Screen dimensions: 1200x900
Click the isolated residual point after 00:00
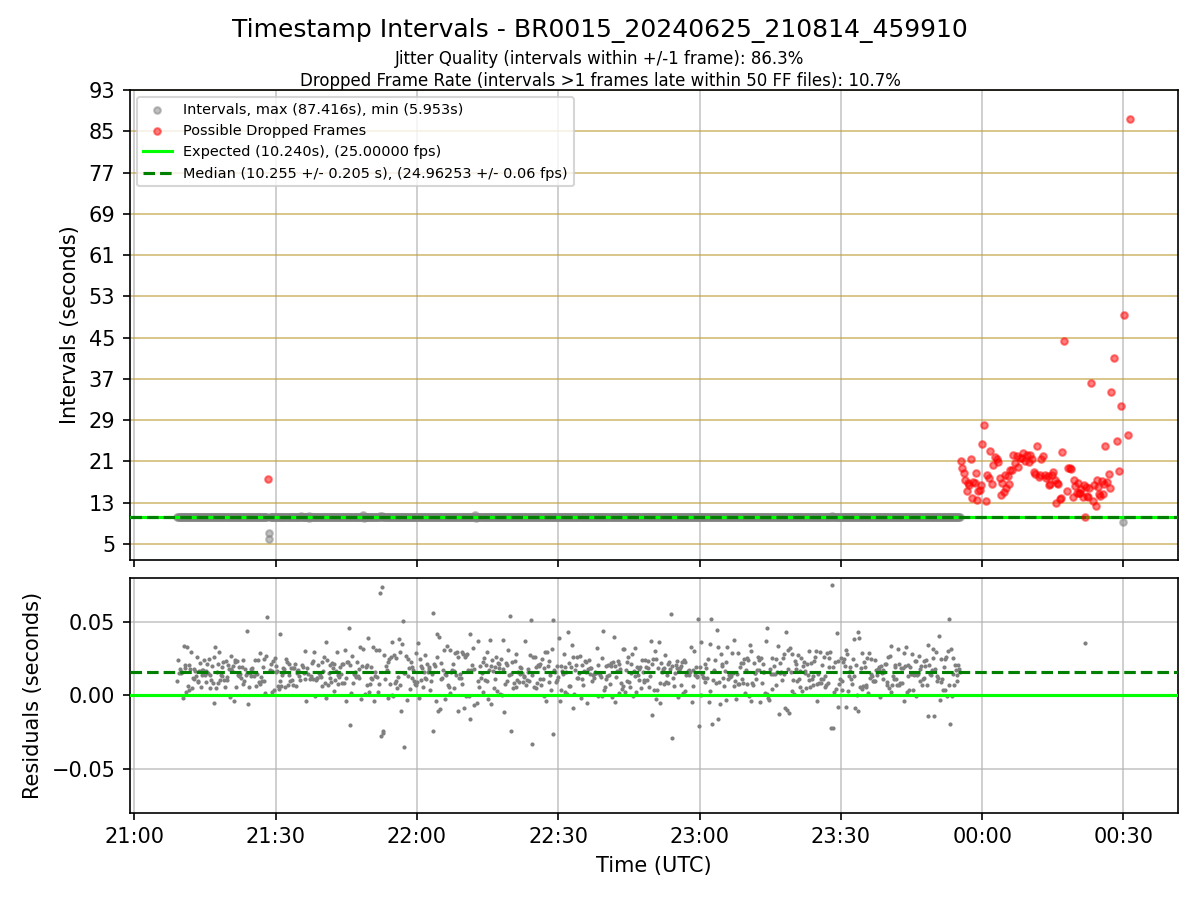pos(1085,643)
